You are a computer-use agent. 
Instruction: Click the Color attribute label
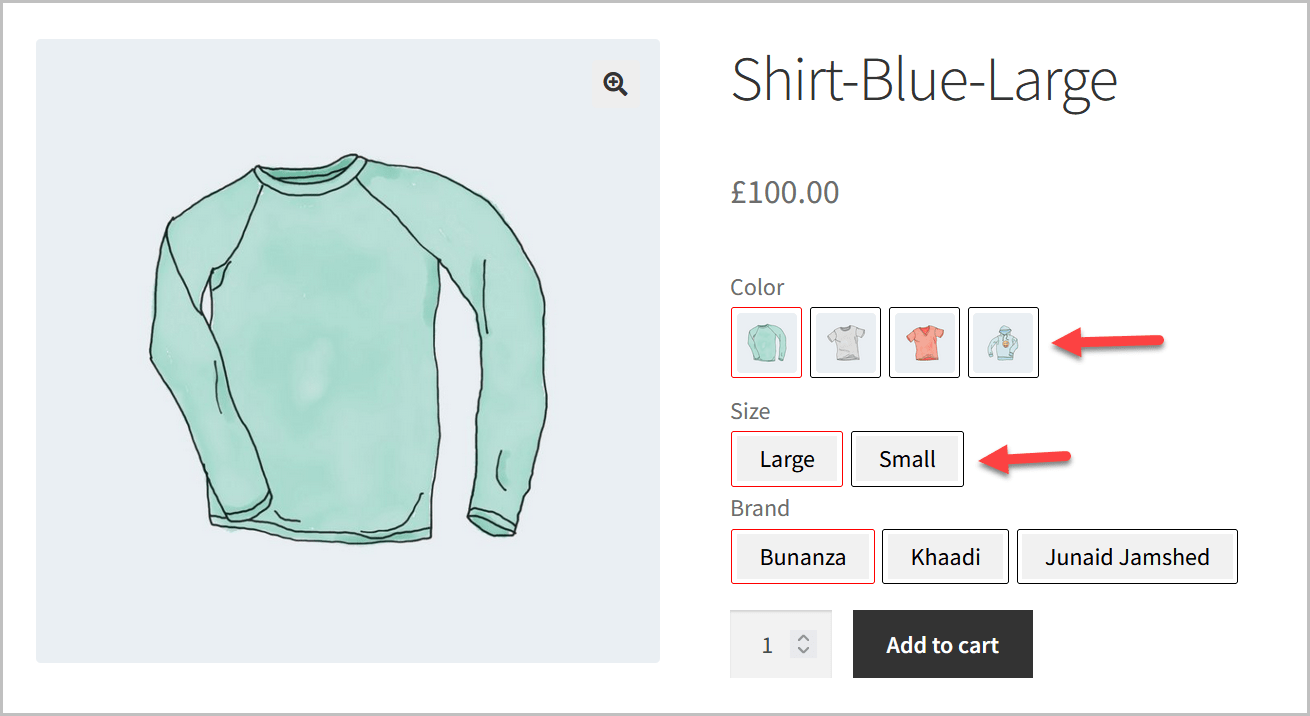757,288
